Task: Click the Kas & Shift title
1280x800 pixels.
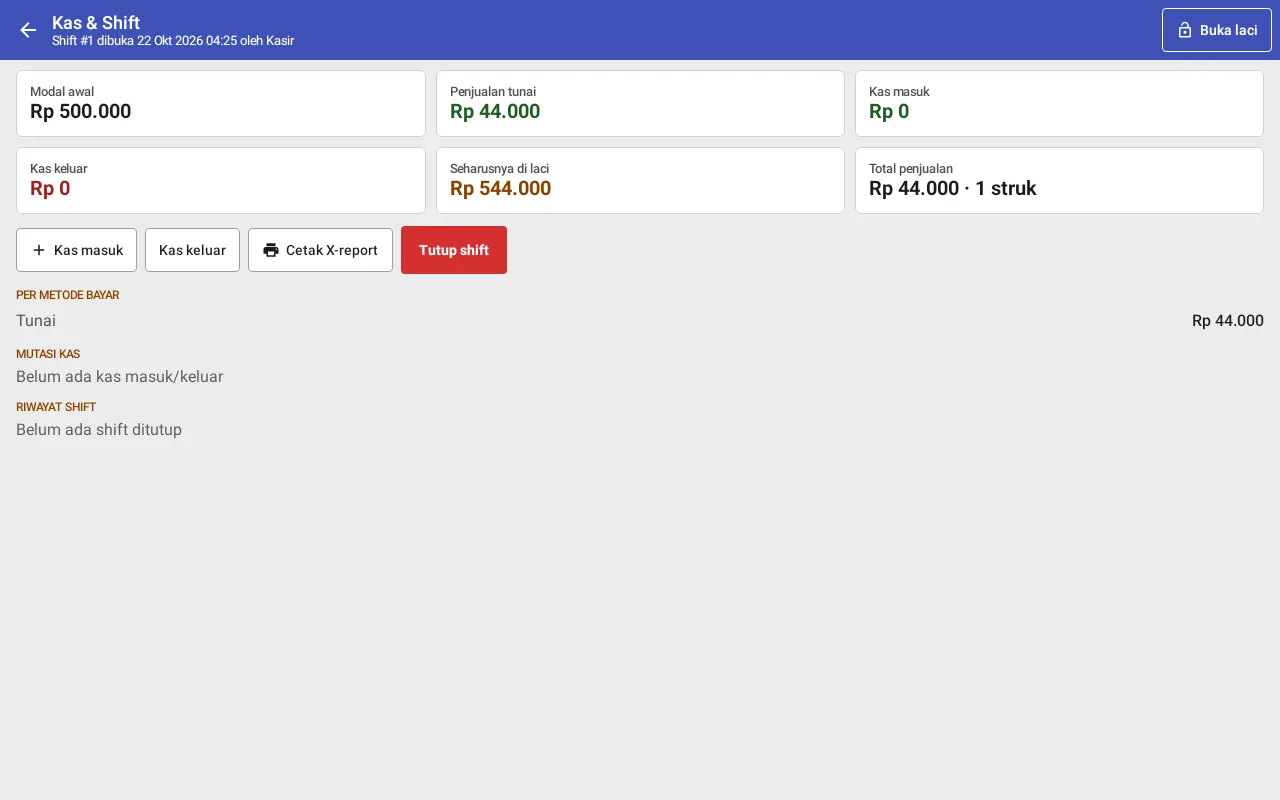Action: coord(96,22)
